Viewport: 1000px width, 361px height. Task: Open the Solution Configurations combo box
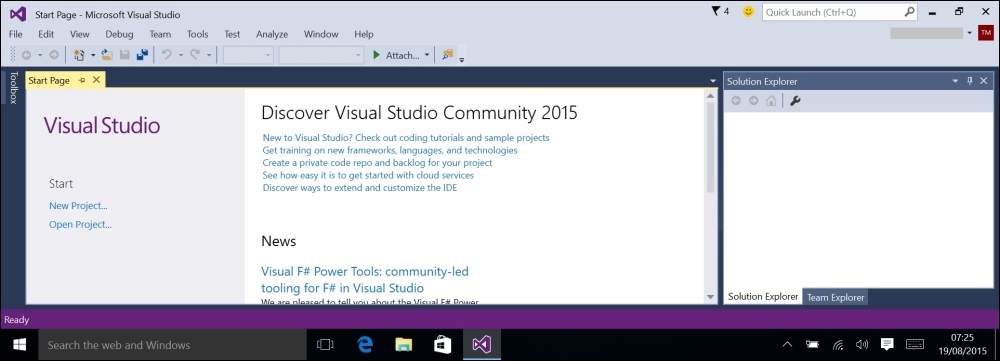pos(249,55)
